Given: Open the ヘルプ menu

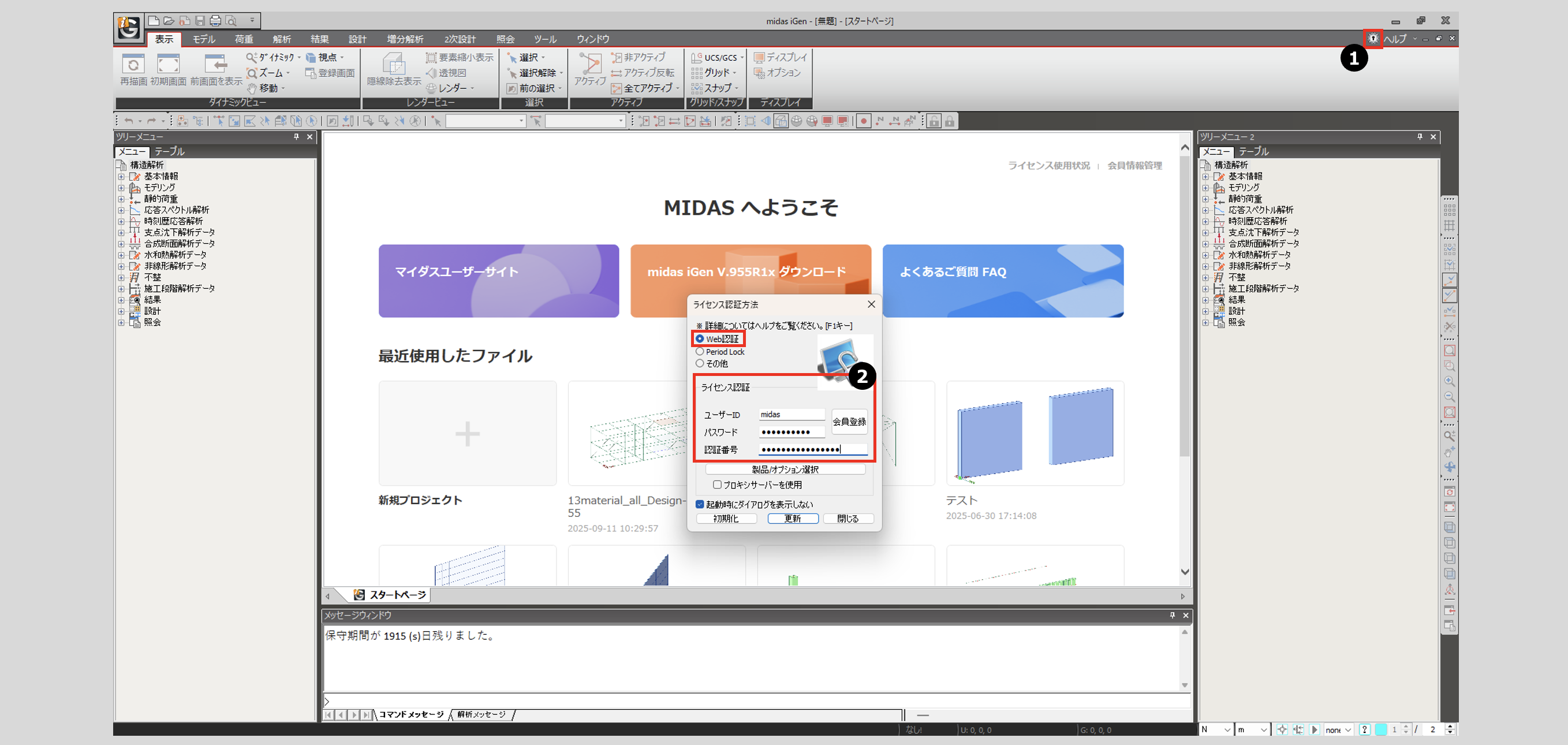Looking at the screenshot, I should click(x=1395, y=39).
